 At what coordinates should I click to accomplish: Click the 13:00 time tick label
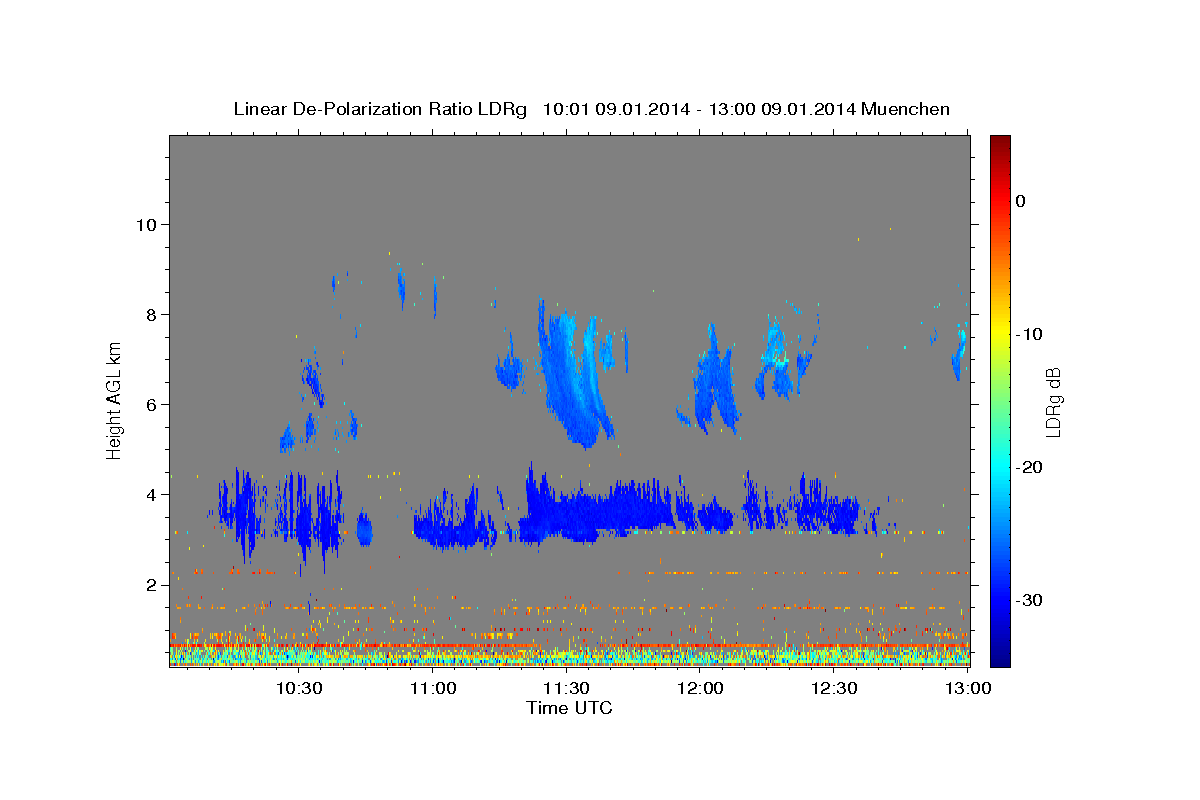pos(968,688)
